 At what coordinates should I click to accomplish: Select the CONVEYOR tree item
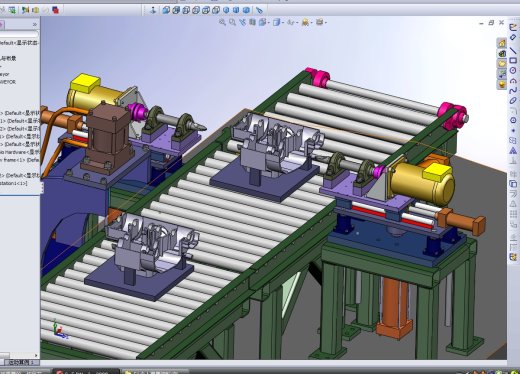(8, 82)
